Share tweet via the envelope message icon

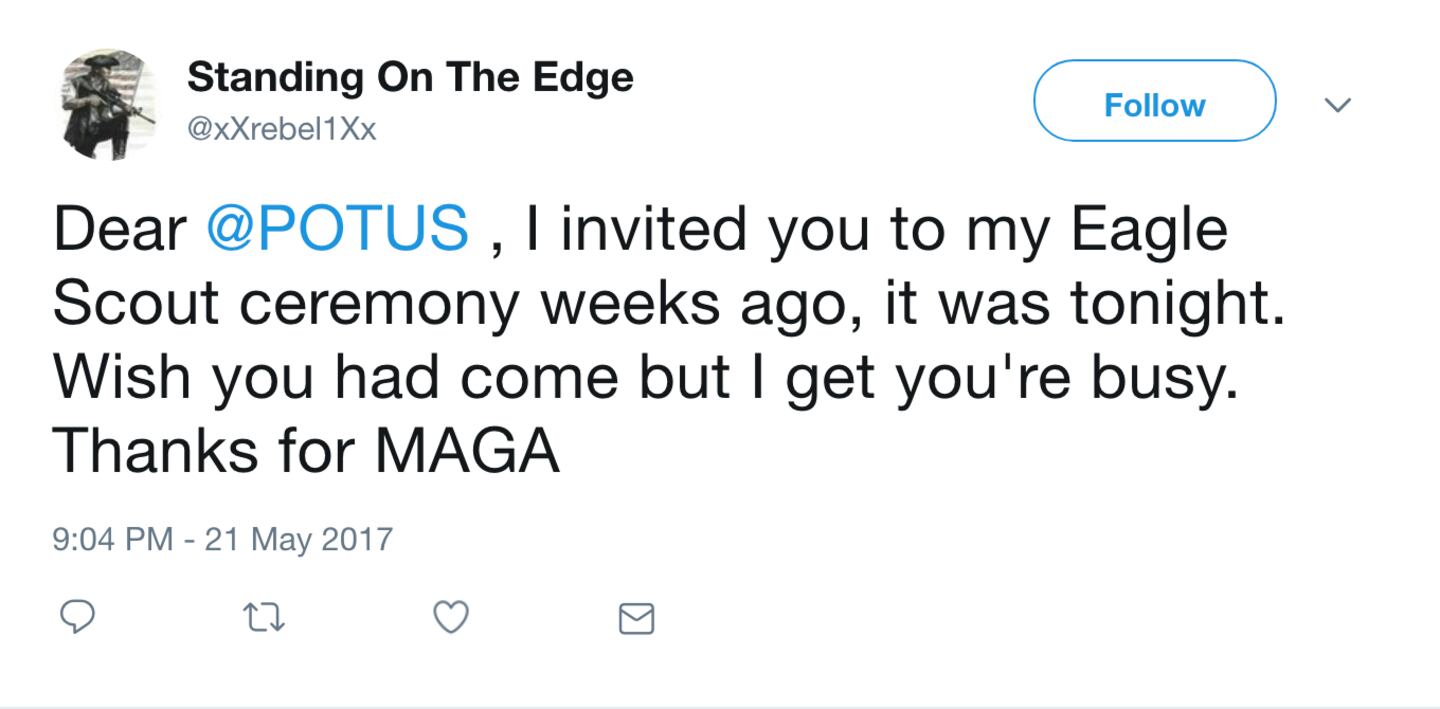tap(636, 620)
